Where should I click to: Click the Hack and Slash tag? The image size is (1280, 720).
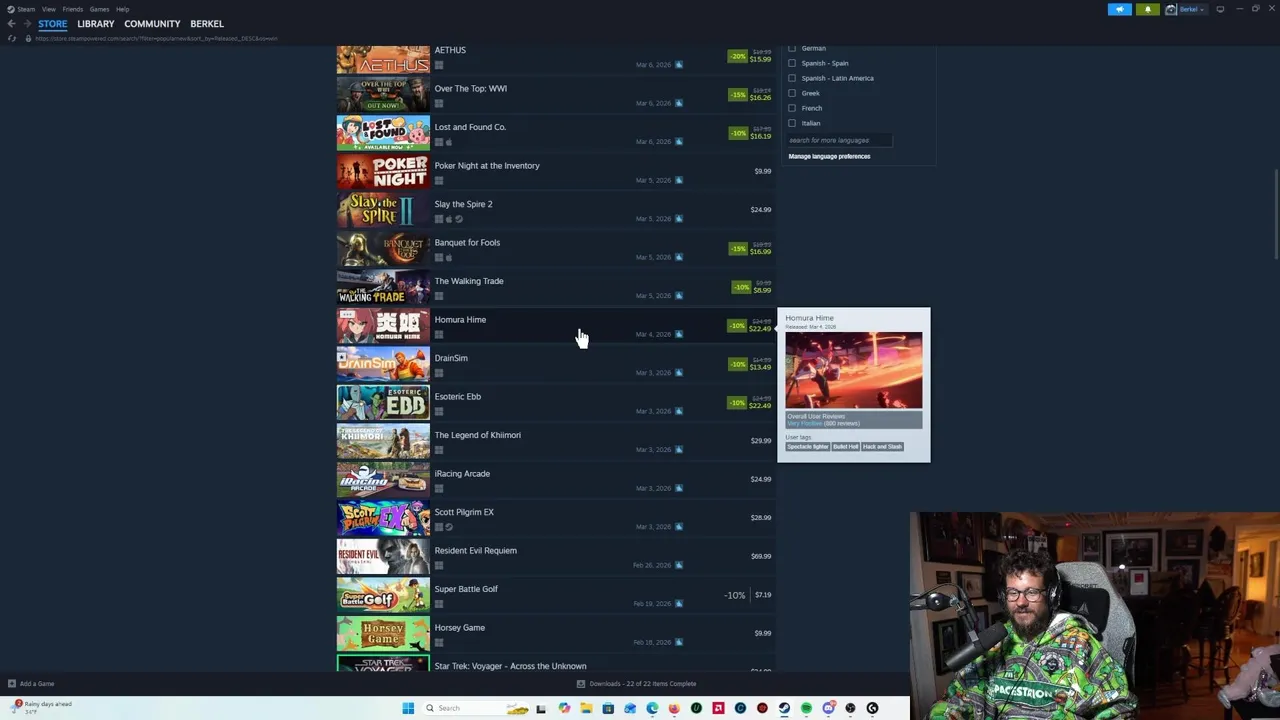point(882,447)
